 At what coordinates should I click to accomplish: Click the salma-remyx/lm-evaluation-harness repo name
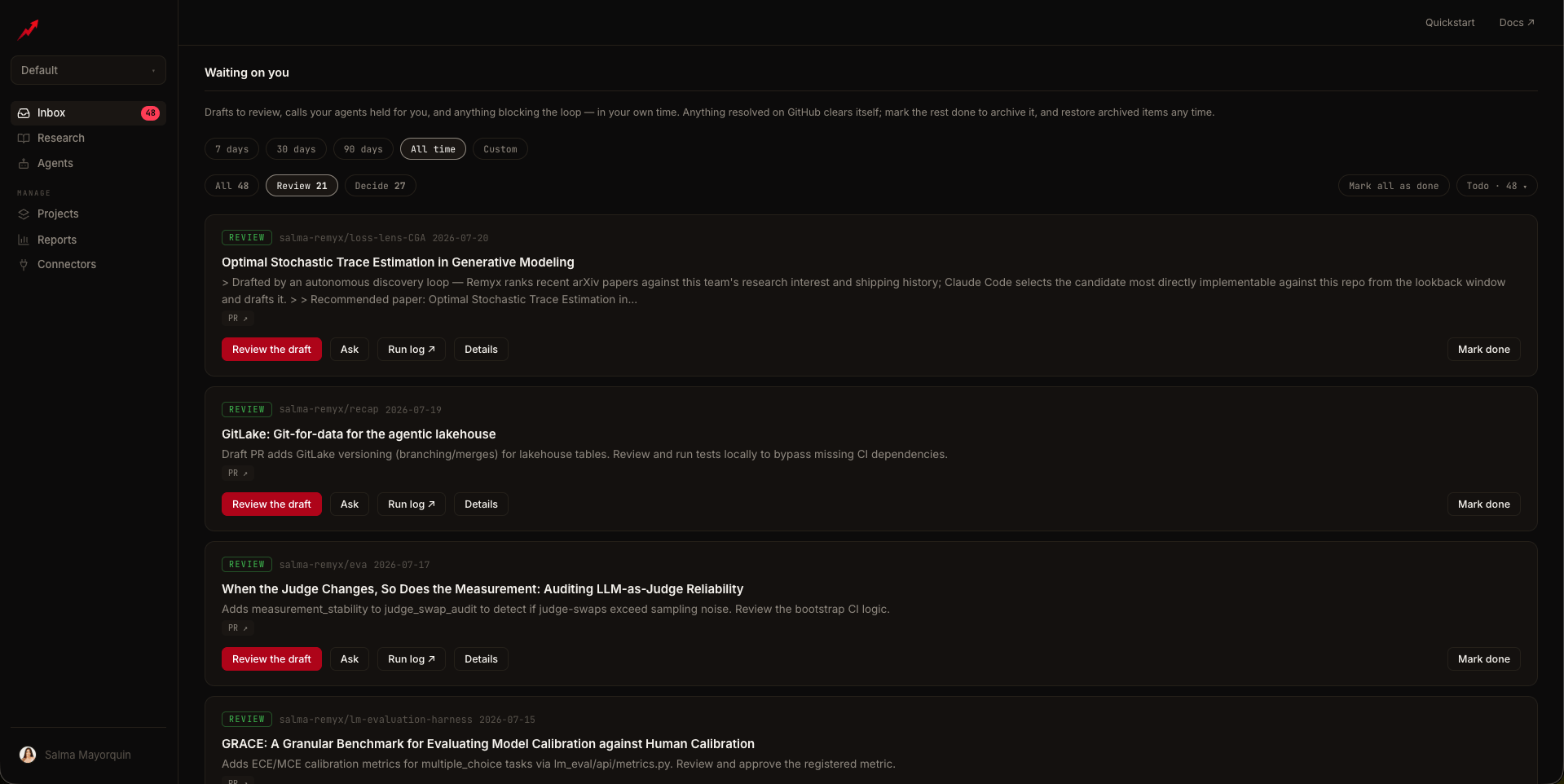point(376,720)
